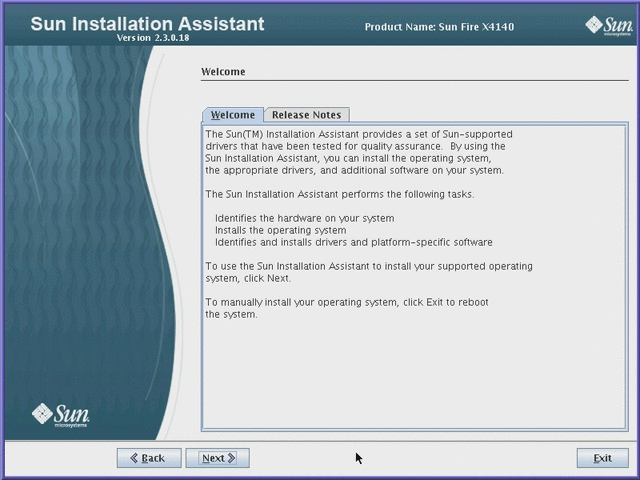Click 'drivers that have been tested' line
640x480 pixels.
[x=355, y=146]
